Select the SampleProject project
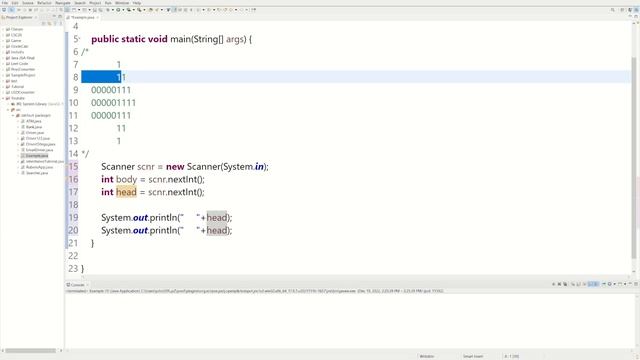Screen dimensions: 640x360 coord(23,75)
